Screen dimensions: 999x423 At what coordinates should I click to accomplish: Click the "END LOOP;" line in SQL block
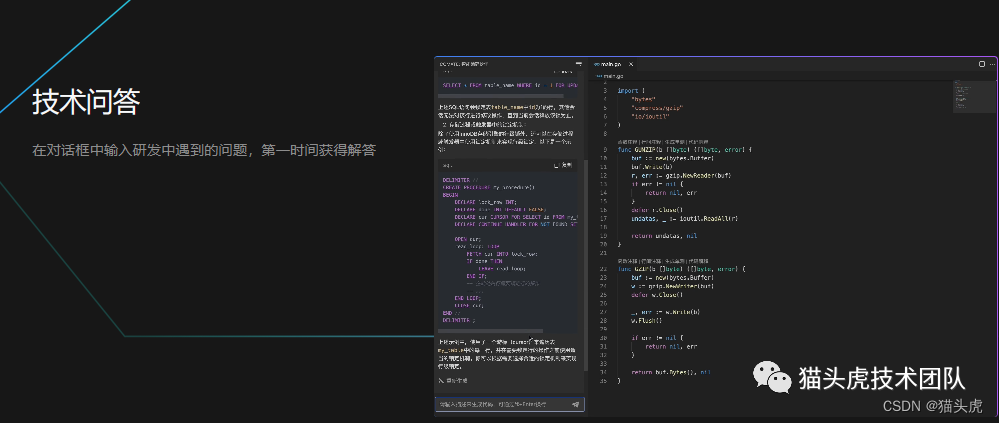click(468, 298)
